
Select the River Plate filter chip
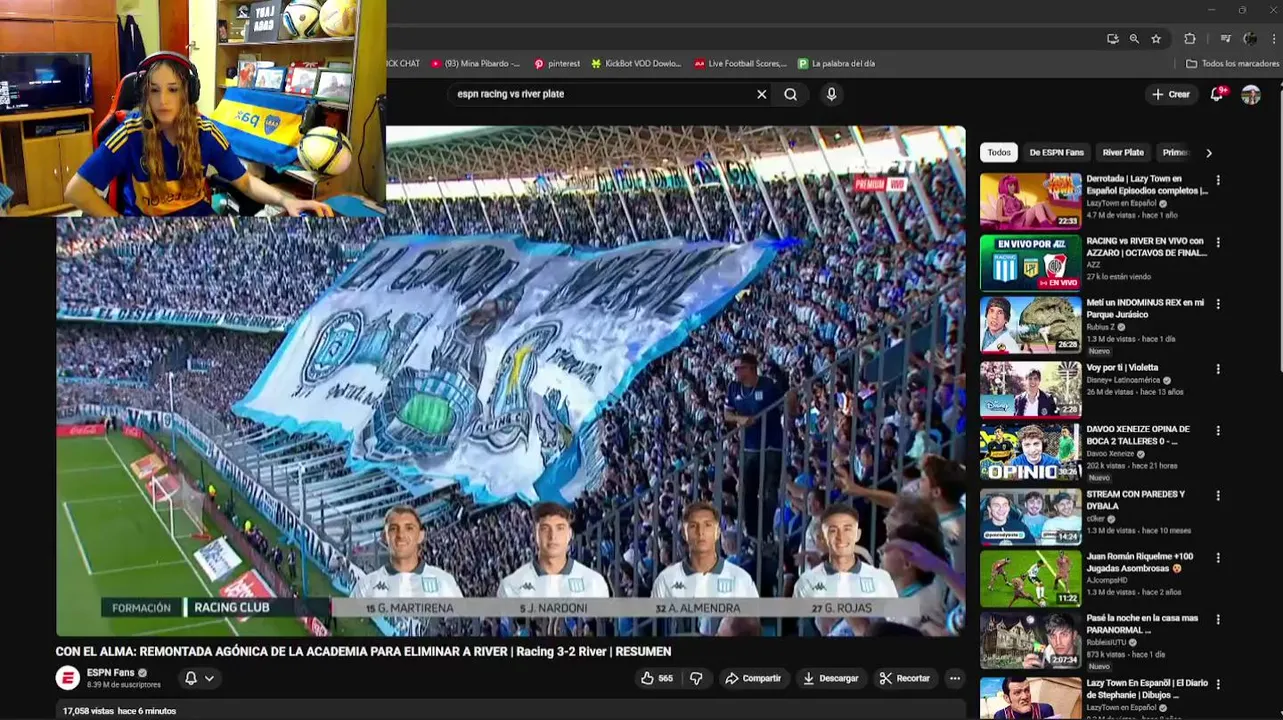click(1123, 152)
